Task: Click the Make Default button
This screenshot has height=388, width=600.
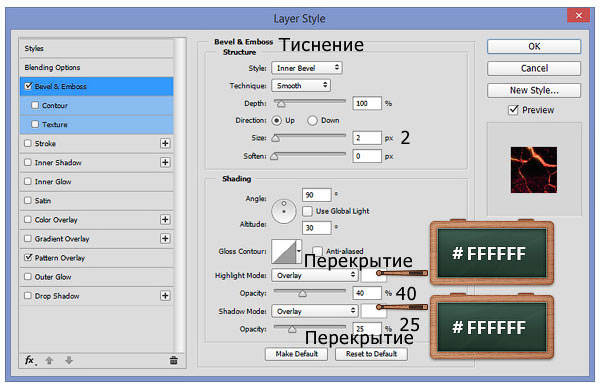Action: pos(297,354)
